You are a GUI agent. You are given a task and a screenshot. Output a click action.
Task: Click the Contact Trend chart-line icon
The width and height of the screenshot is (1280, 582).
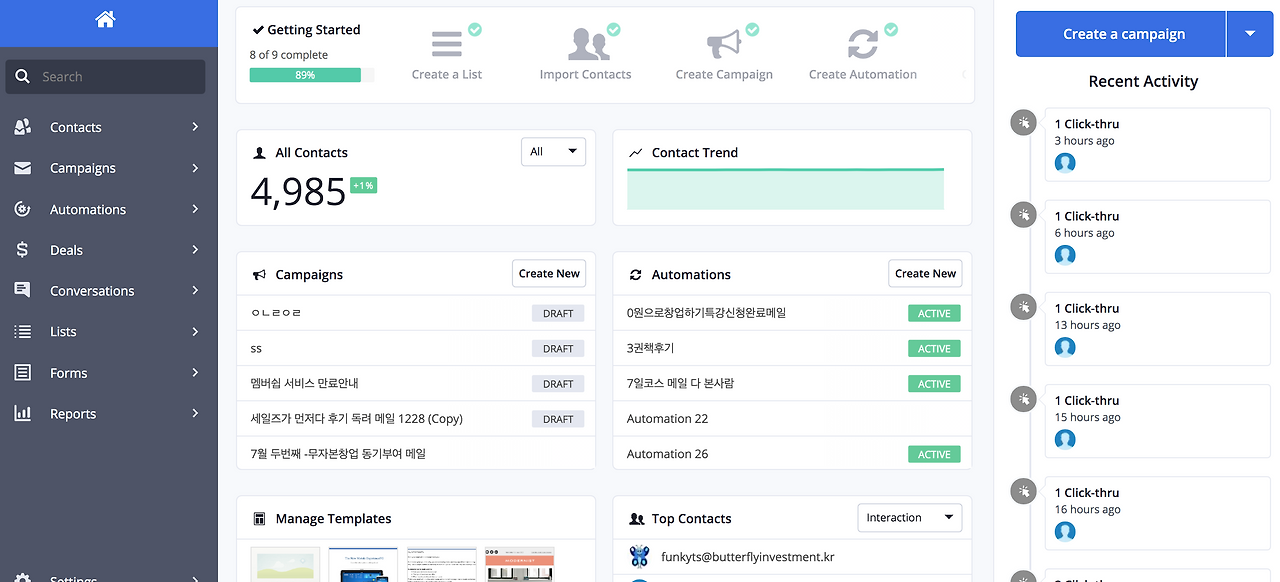[x=635, y=153]
